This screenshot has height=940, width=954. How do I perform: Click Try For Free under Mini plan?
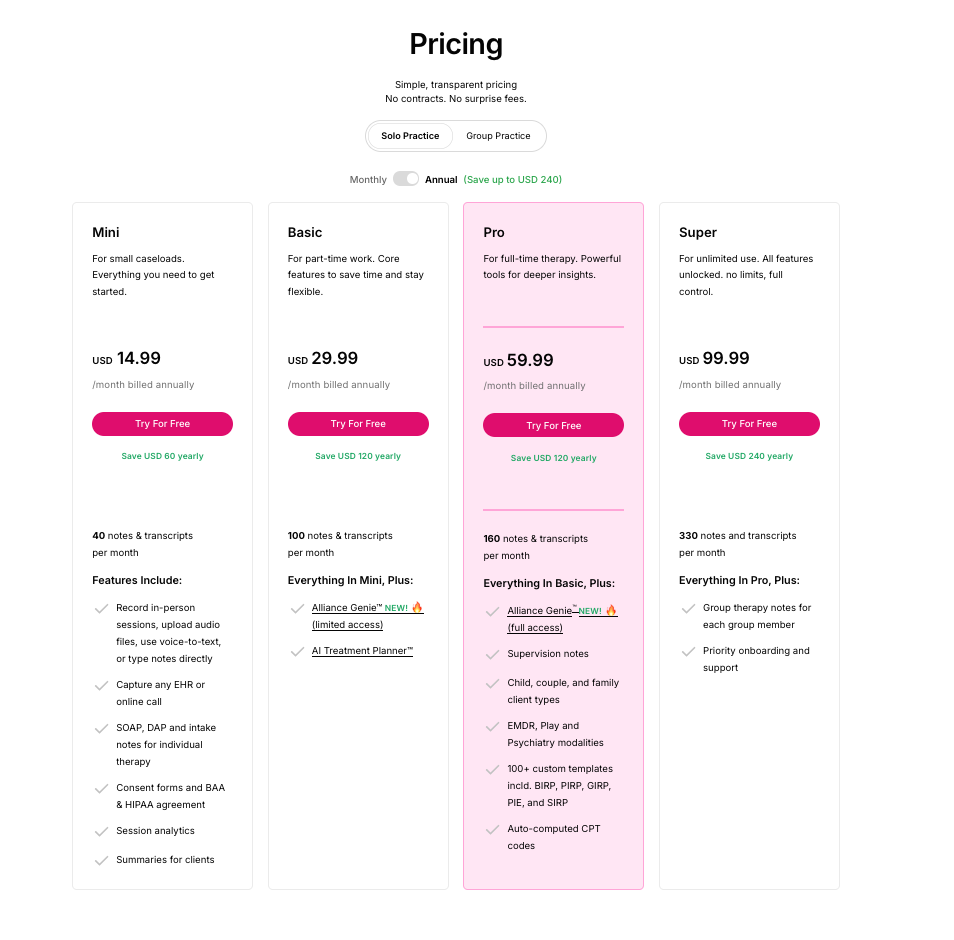[x=162, y=424]
